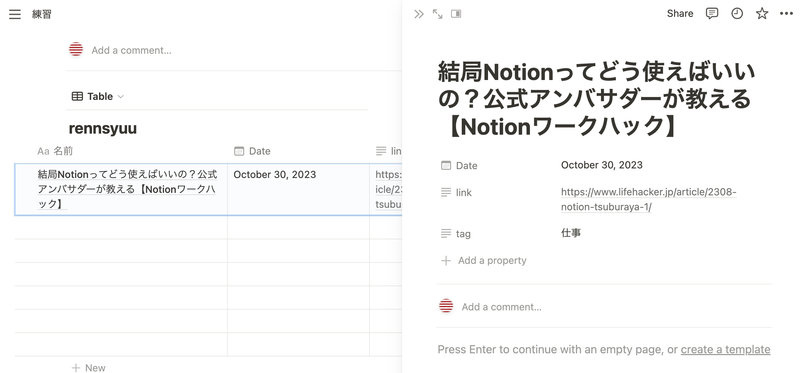Expand the Table view dropdown chevron
This screenshot has width=800, height=373.
click(x=120, y=96)
